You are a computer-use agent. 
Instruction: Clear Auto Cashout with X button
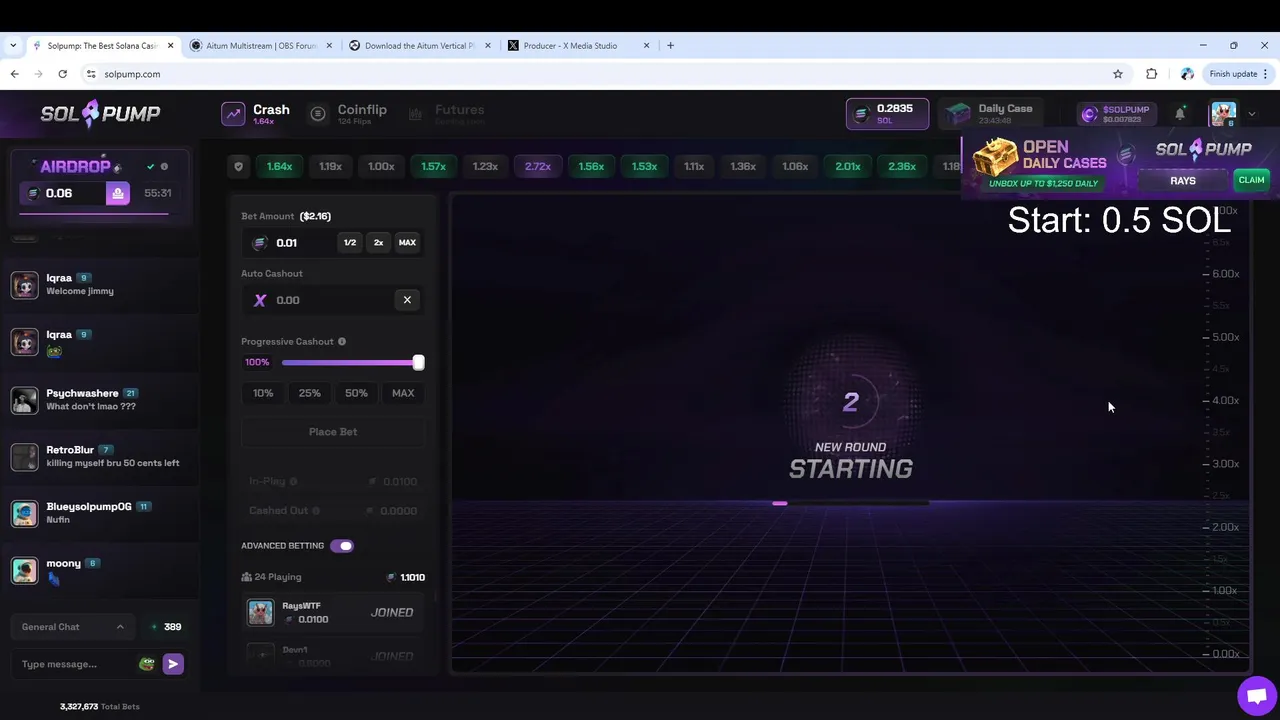(x=407, y=300)
